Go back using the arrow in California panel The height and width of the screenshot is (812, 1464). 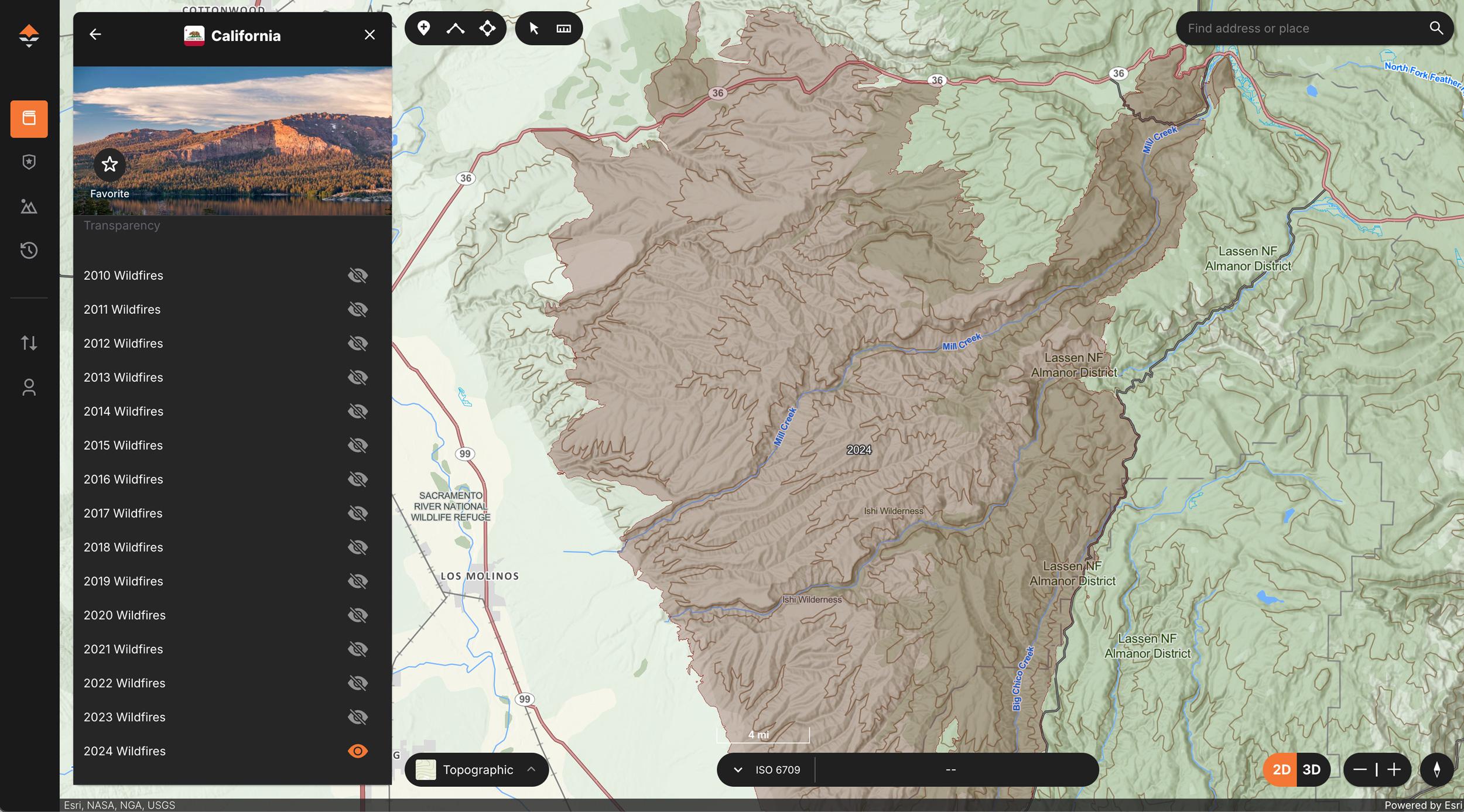coord(95,35)
